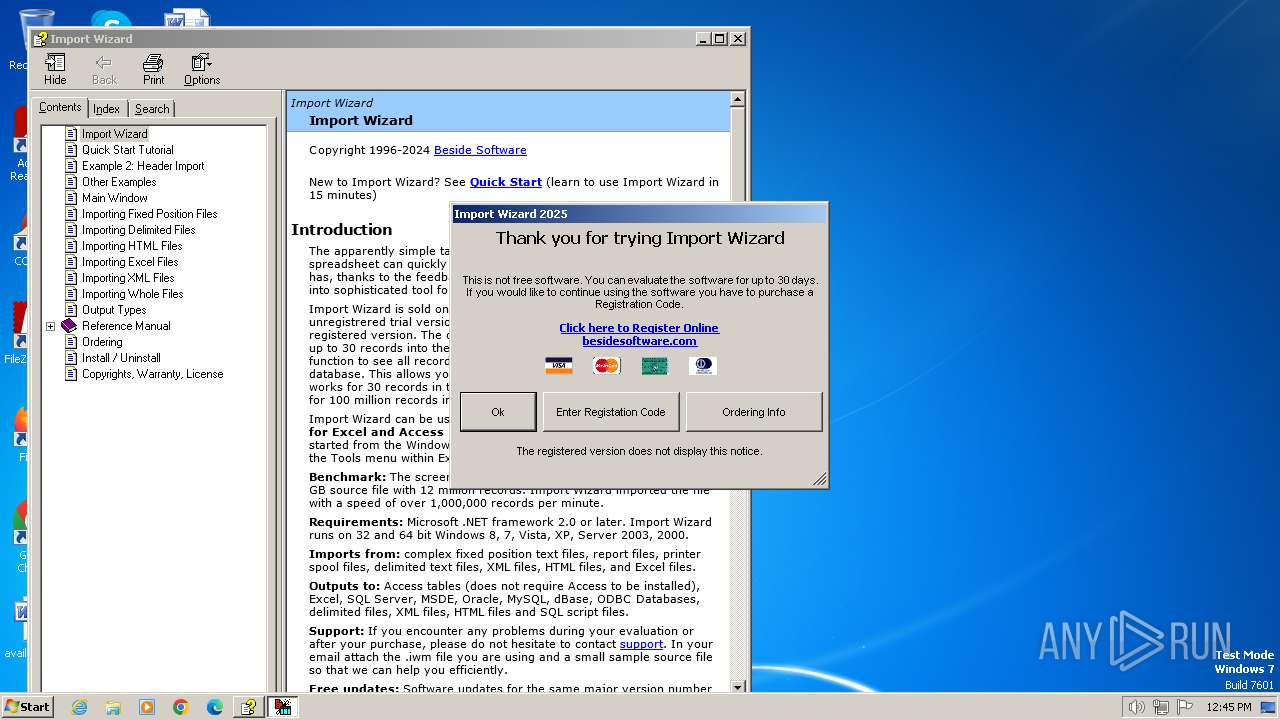Click the help pane scroll down arrow

(x=738, y=686)
